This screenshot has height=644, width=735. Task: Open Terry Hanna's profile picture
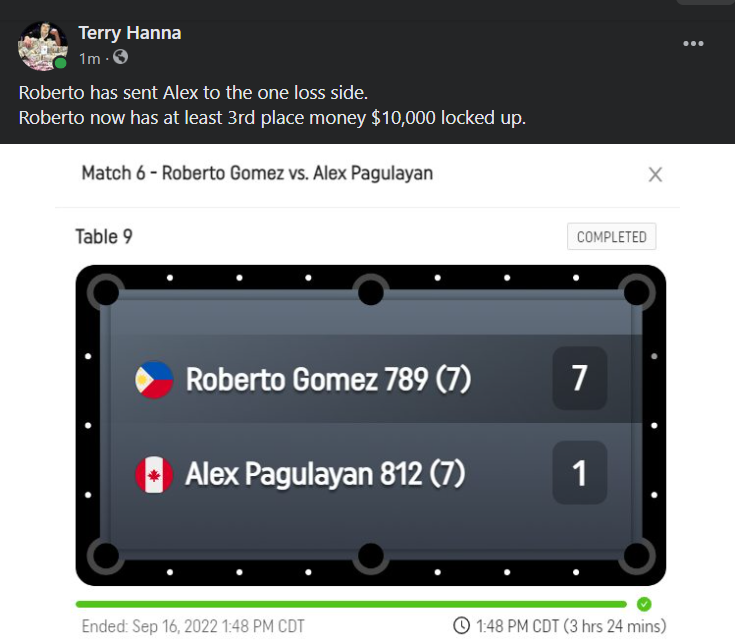click(x=42, y=45)
